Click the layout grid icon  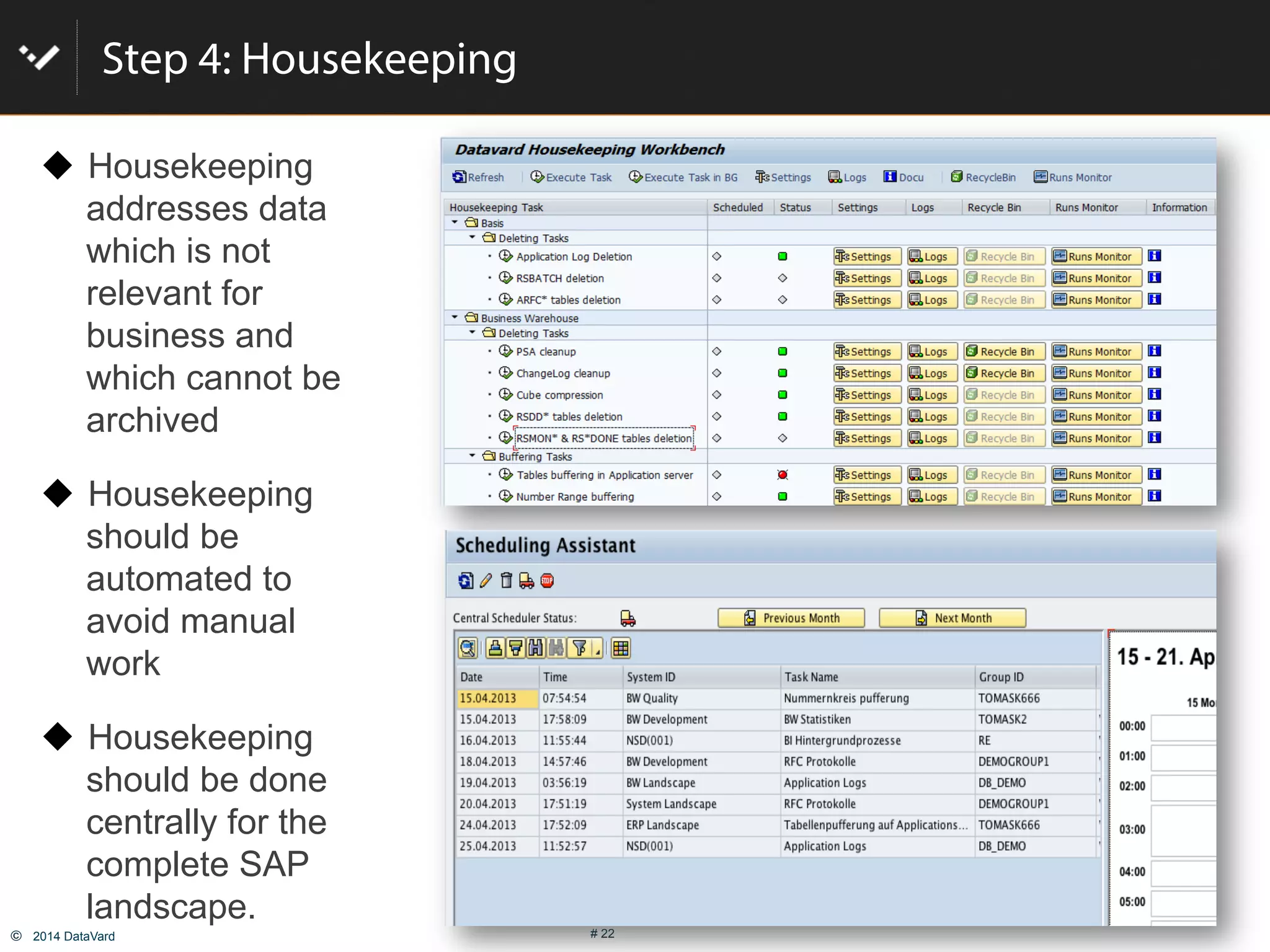(x=621, y=648)
